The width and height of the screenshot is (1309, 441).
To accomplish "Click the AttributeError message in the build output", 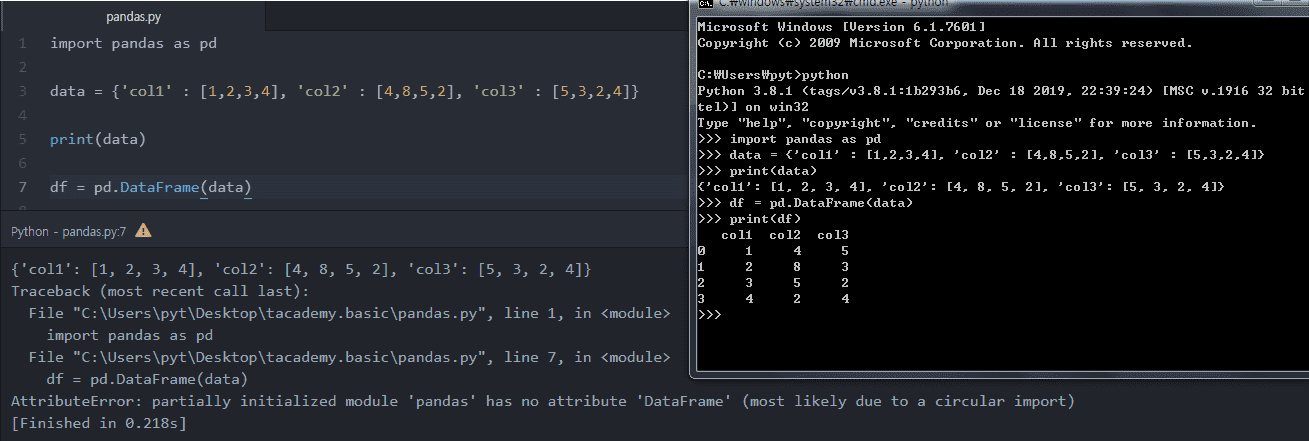I will (542, 401).
